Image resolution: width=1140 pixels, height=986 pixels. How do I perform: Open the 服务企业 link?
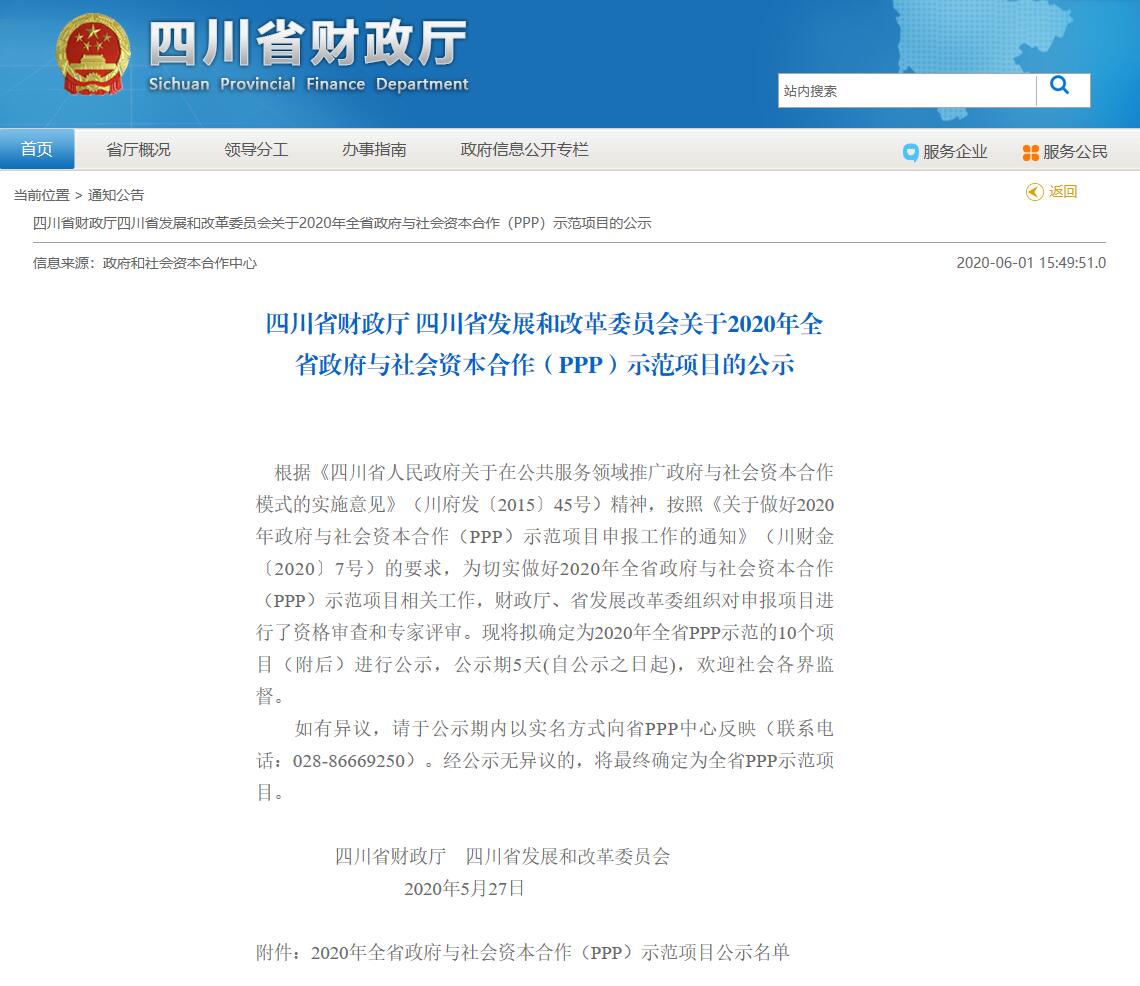pos(954,152)
